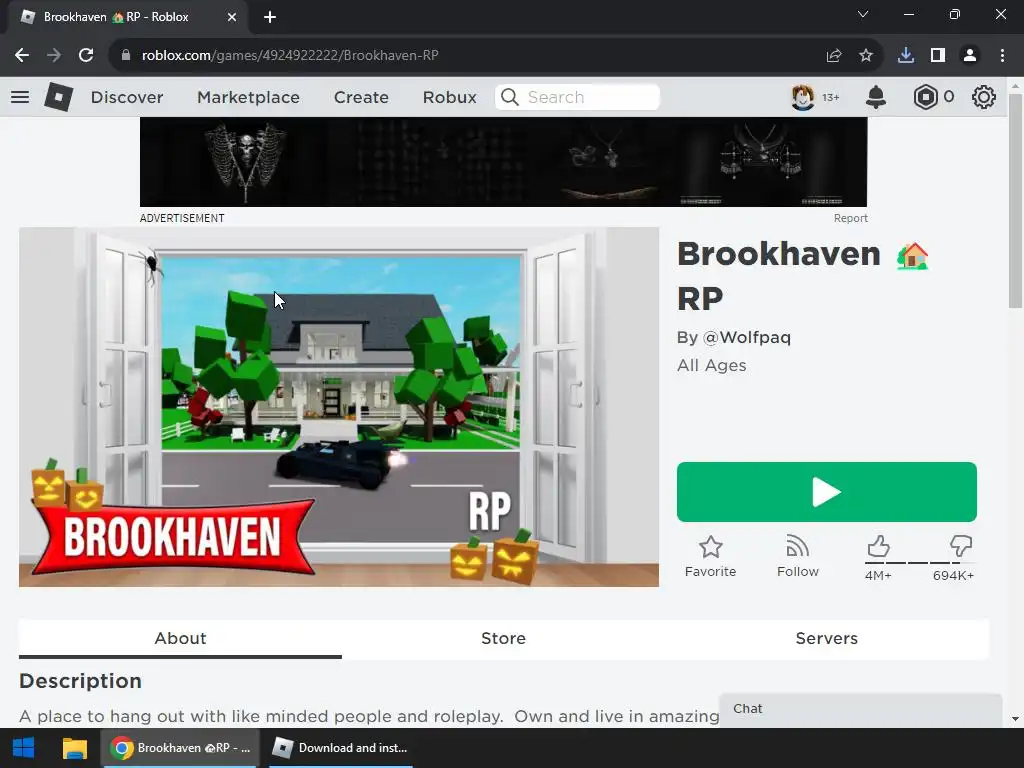This screenshot has width=1024, height=768.
Task: Go forward in browser history
Action: point(54,56)
